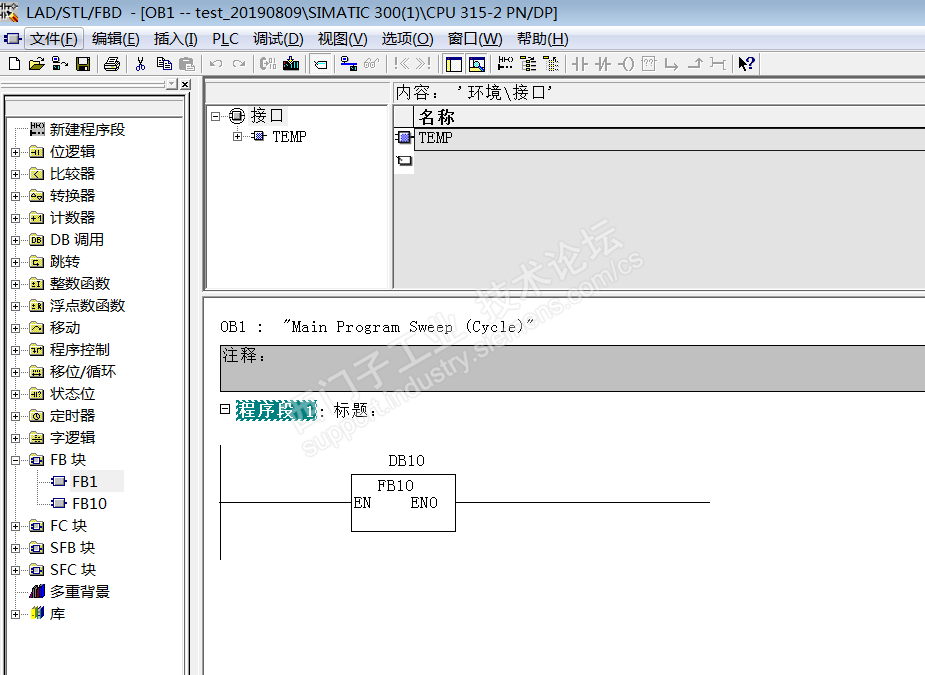The height and width of the screenshot is (675, 925).
Task: Open the 文件(F) menu
Action: click(54, 39)
